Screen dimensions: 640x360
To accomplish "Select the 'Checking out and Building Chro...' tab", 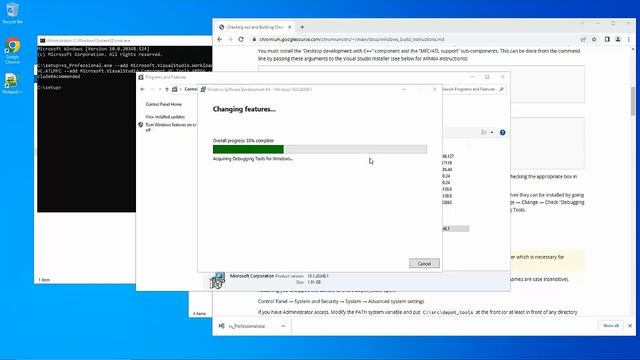I will click(x=255, y=27).
